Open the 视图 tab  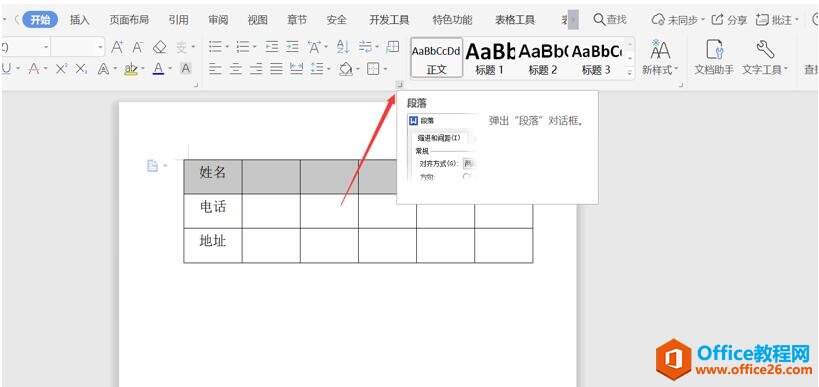[x=258, y=20]
